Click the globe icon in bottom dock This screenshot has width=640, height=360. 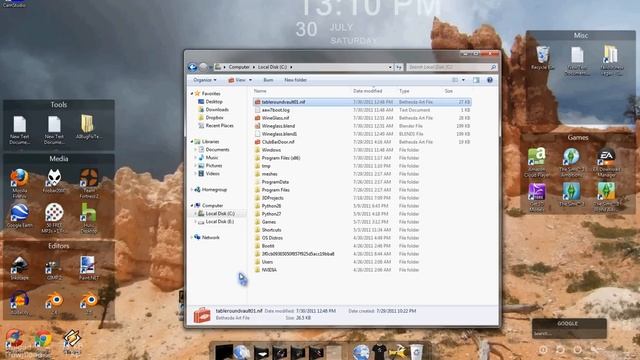(361, 351)
